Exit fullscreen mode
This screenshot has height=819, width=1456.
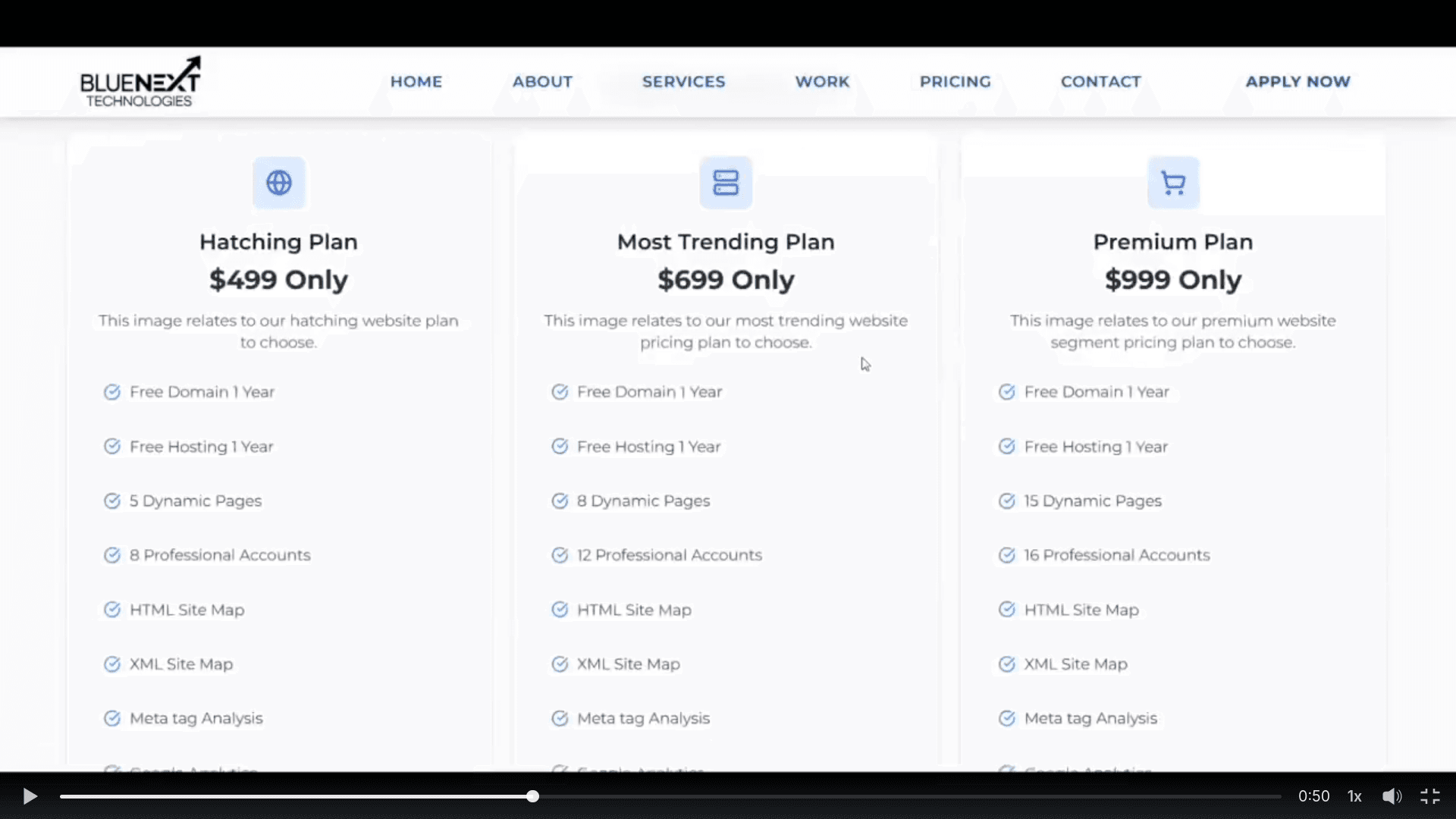1430,796
